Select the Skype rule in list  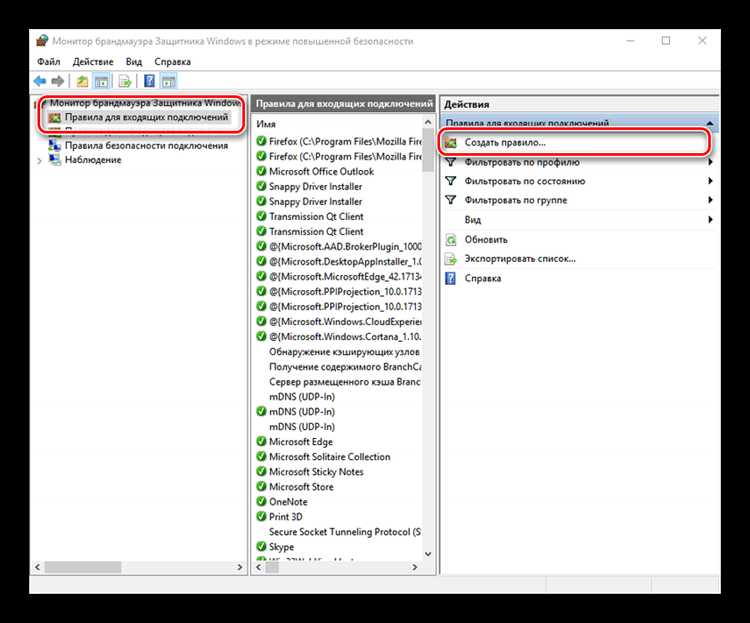coord(282,547)
